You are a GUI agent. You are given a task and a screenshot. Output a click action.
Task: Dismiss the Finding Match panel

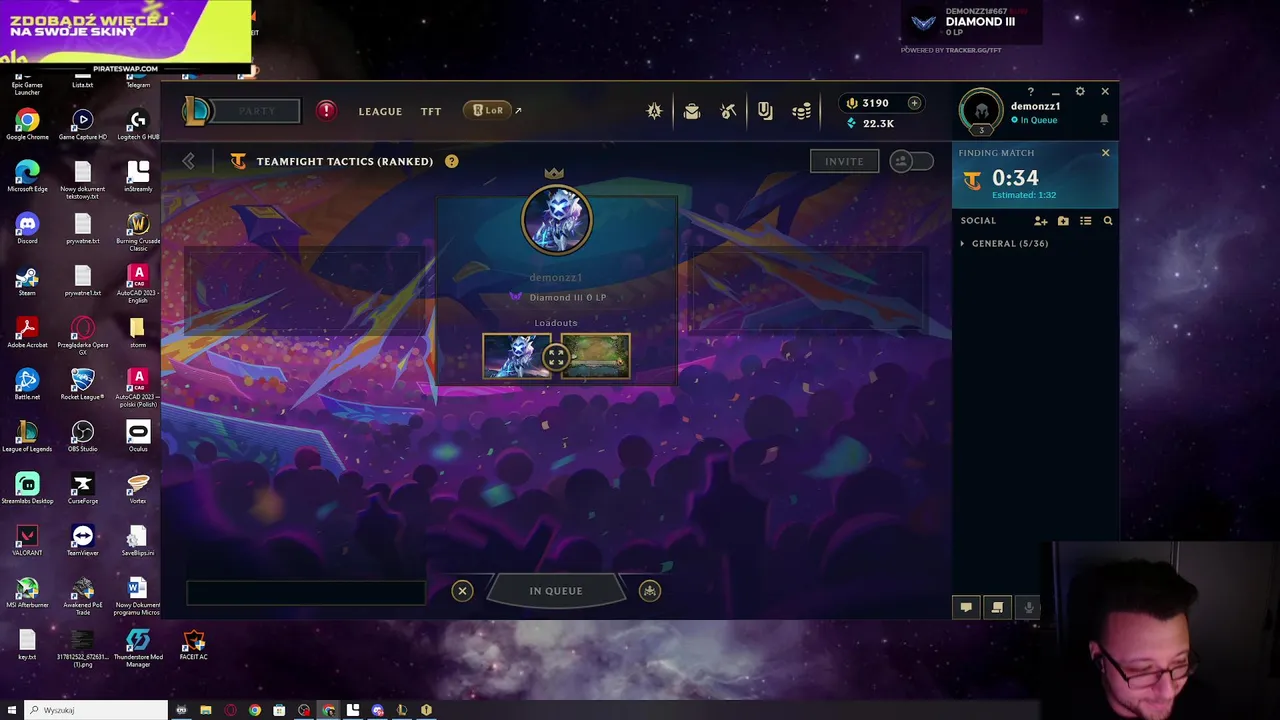click(1105, 153)
